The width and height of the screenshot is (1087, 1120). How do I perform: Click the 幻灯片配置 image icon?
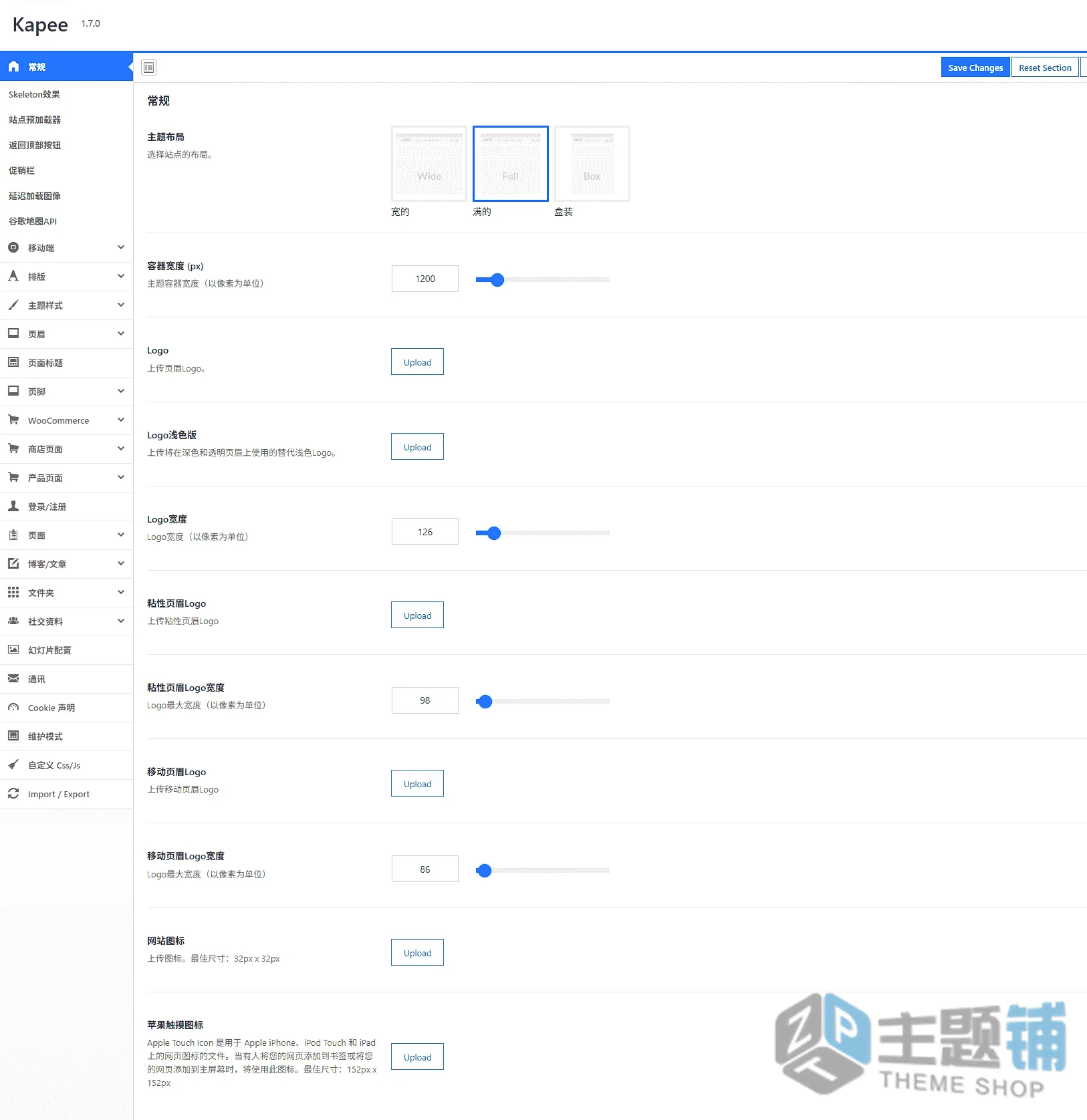point(13,650)
